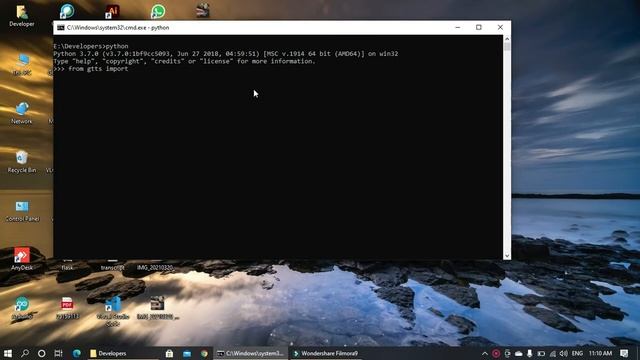The height and width of the screenshot is (360, 640).
Task: Maximize the cmd.exe python window
Action: click(479, 27)
